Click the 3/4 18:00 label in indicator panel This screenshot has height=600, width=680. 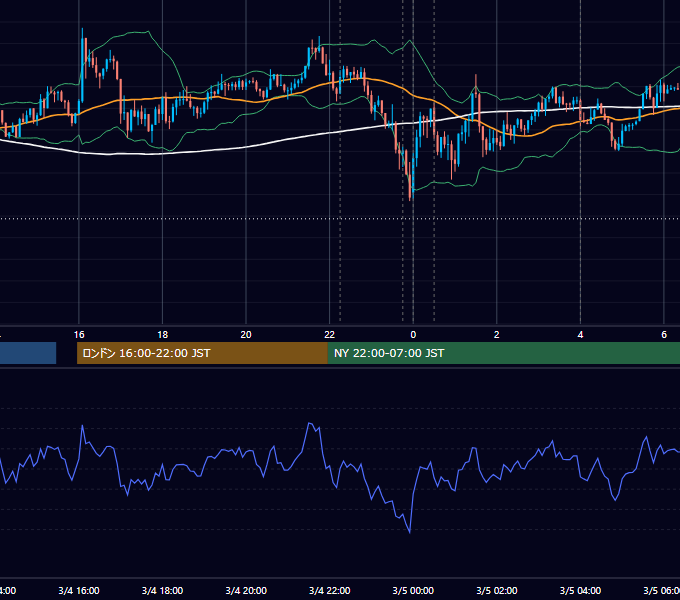pos(163,590)
